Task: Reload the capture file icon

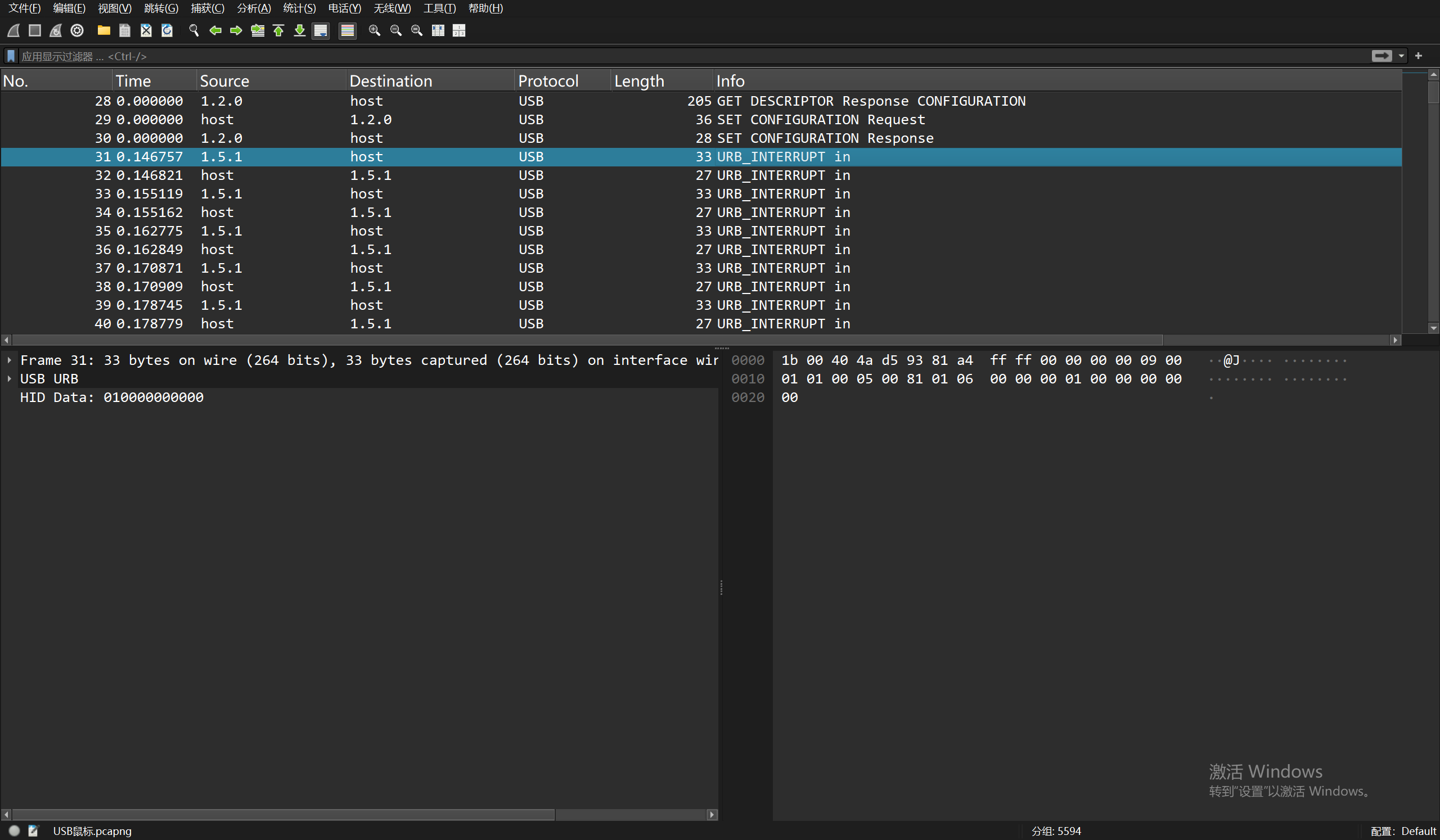Action: pyautogui.click(x=167, y=30)
